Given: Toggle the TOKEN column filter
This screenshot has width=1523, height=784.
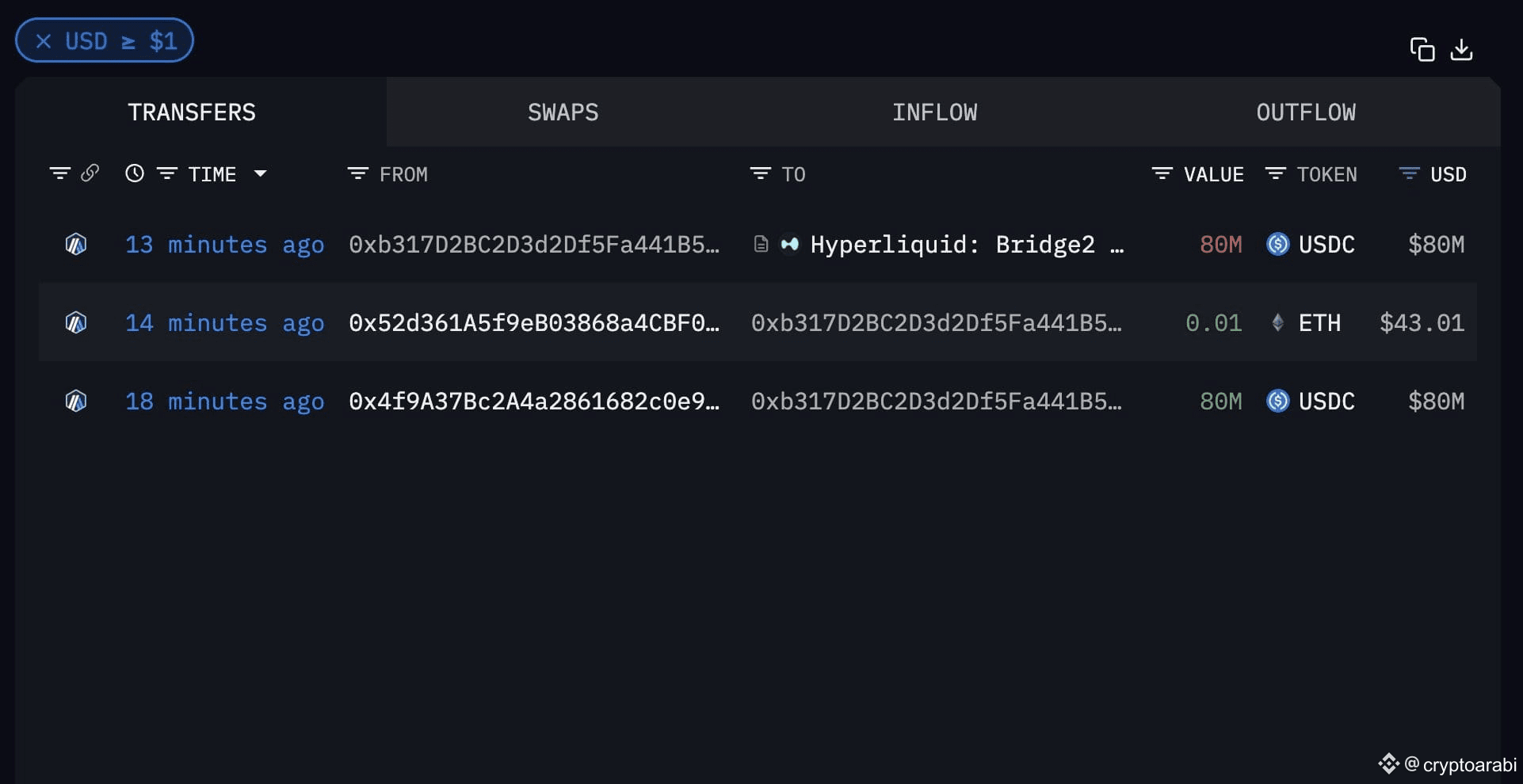Looking at the screenshot, I should [x=1276, y=173].
